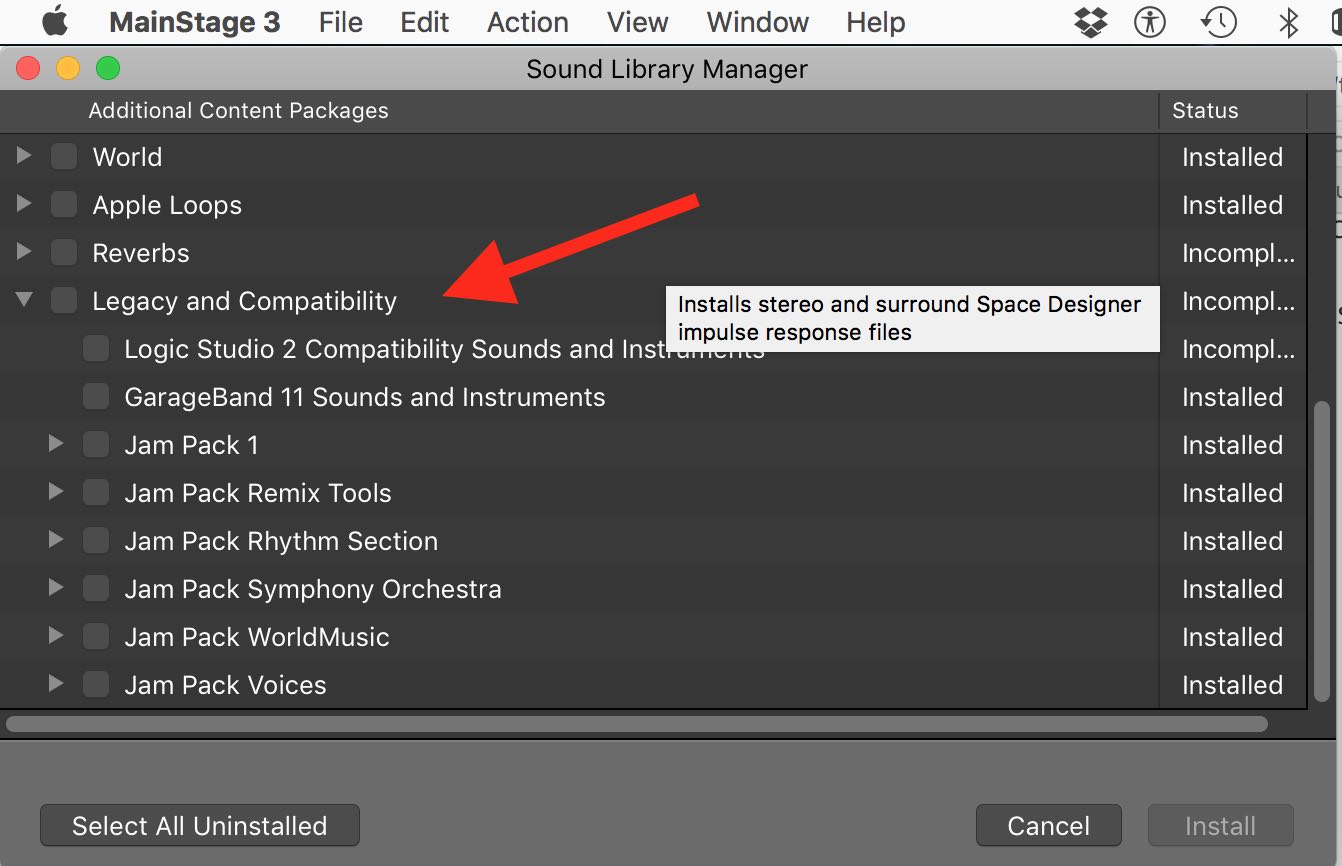
Task: Select the Legacy and Compatibility row label
Action: point(245,301)
